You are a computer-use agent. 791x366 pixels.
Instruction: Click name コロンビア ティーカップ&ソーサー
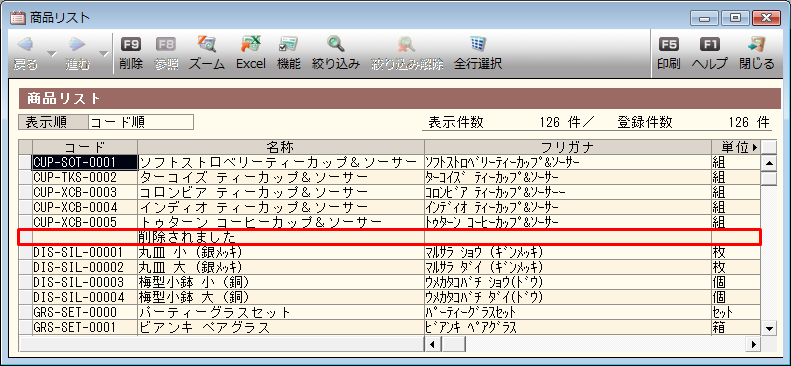click(x=253, y=193)
